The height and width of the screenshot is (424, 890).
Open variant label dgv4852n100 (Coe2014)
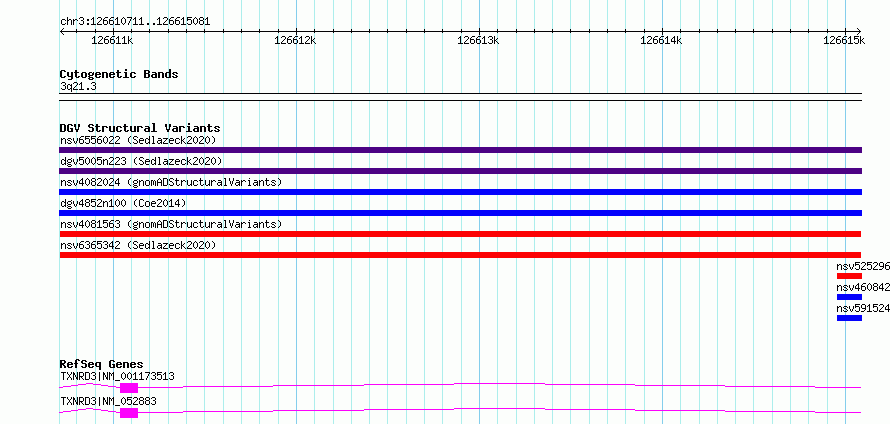123,203
